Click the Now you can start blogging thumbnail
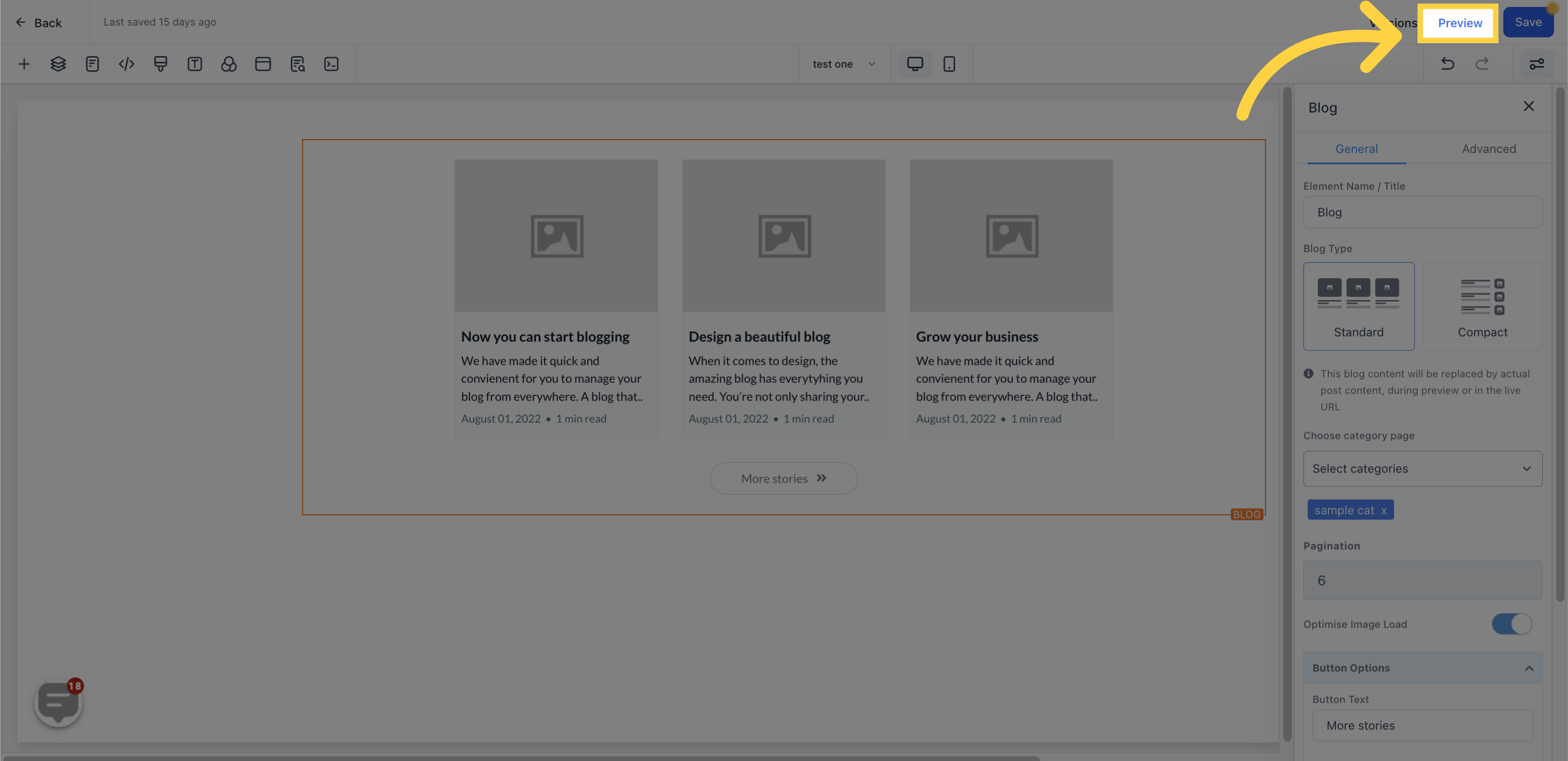1568x761 pixels. (x=556, y=235)
